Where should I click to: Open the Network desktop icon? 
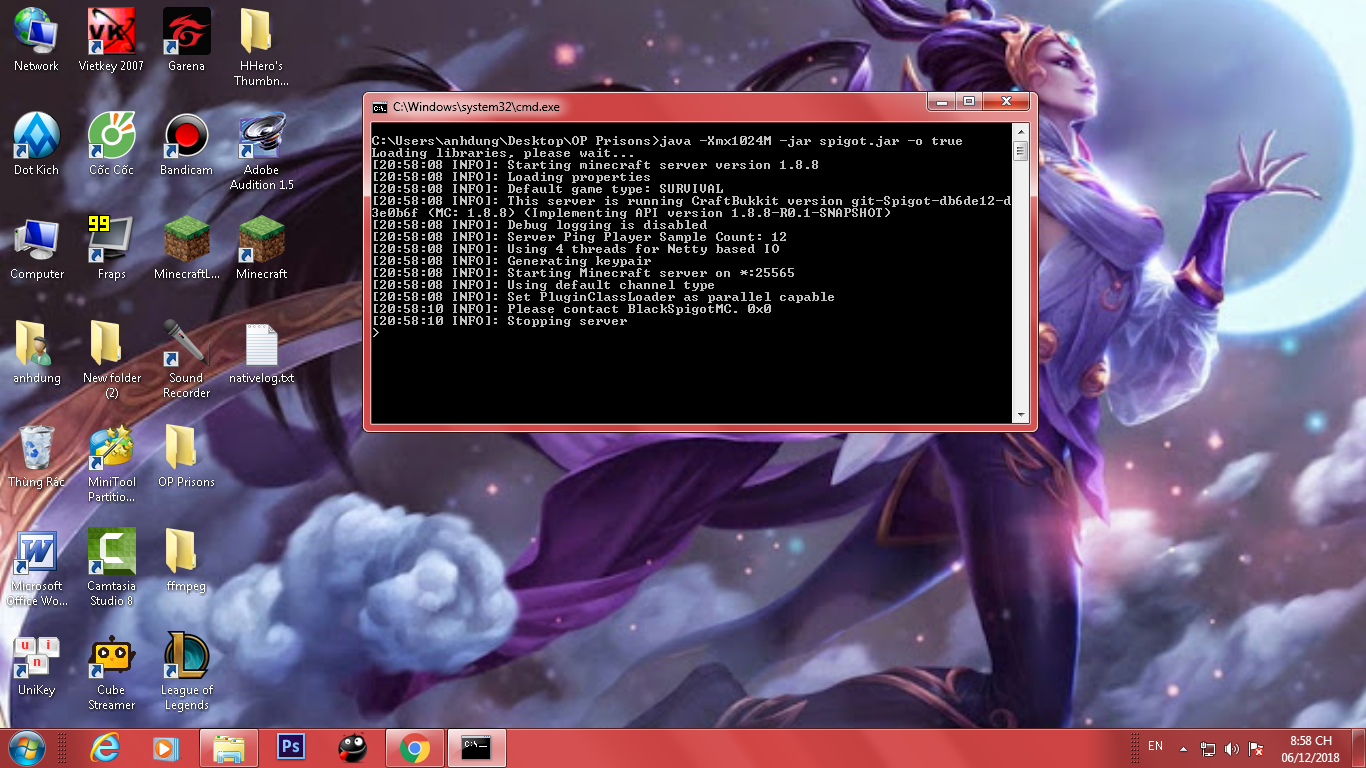(36, 40)
